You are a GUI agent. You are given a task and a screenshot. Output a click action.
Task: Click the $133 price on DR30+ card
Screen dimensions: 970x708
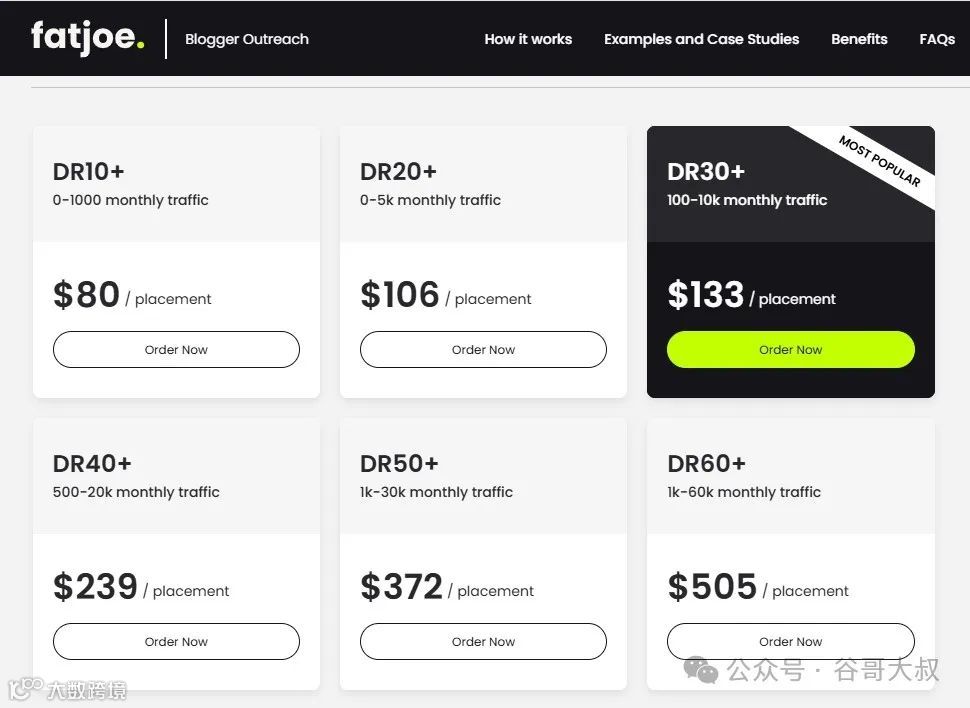coord(706,295)
